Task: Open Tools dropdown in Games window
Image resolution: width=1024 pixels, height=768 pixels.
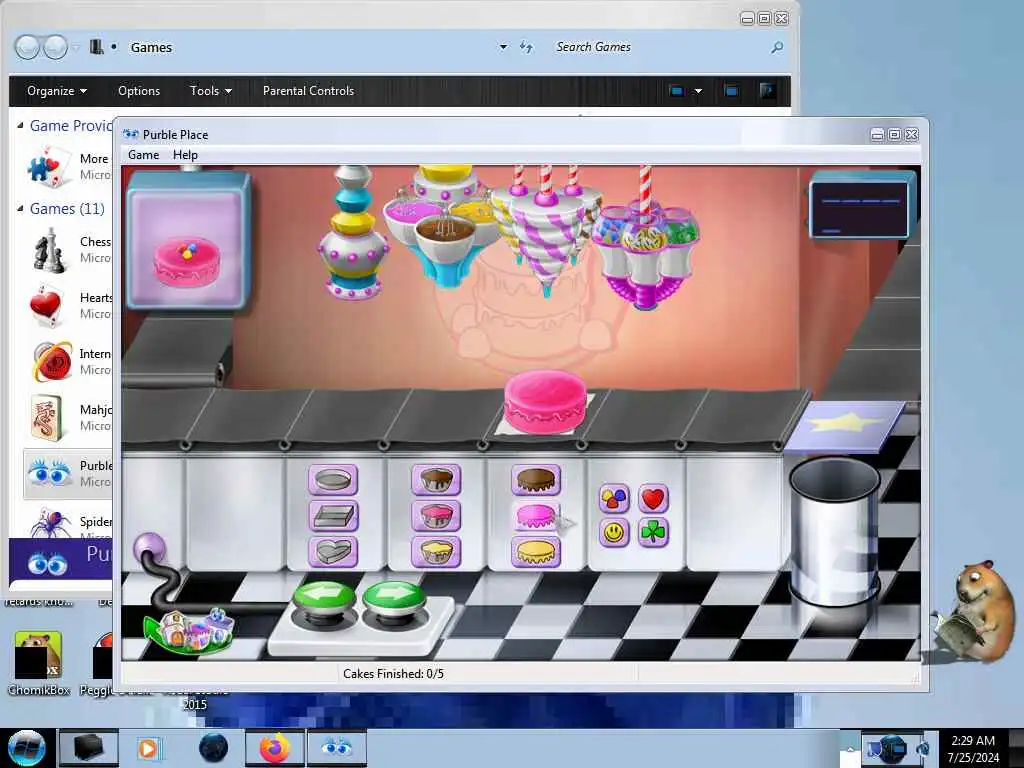Action: pyautogui.click(x=210, y=91)
